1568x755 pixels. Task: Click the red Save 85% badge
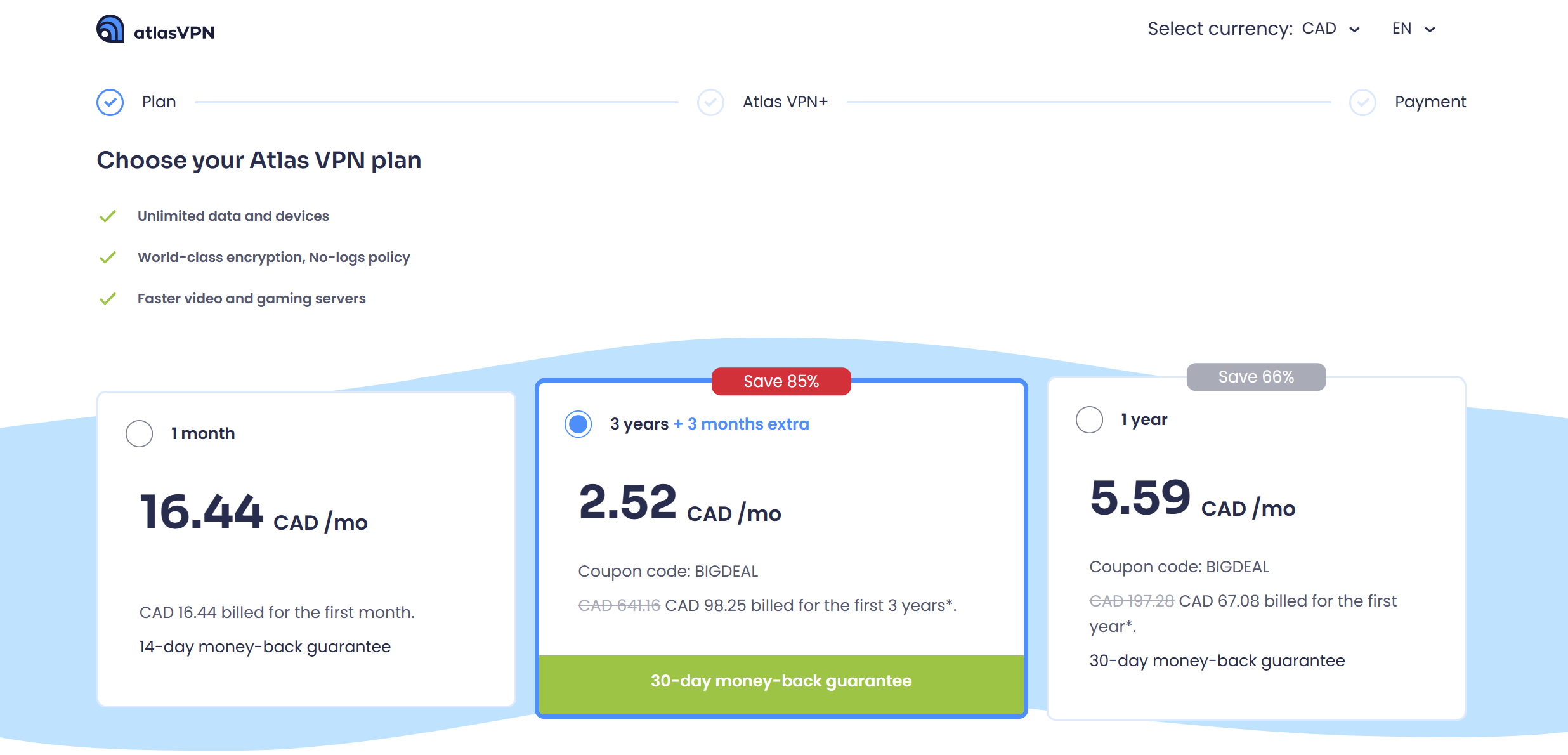781,381
